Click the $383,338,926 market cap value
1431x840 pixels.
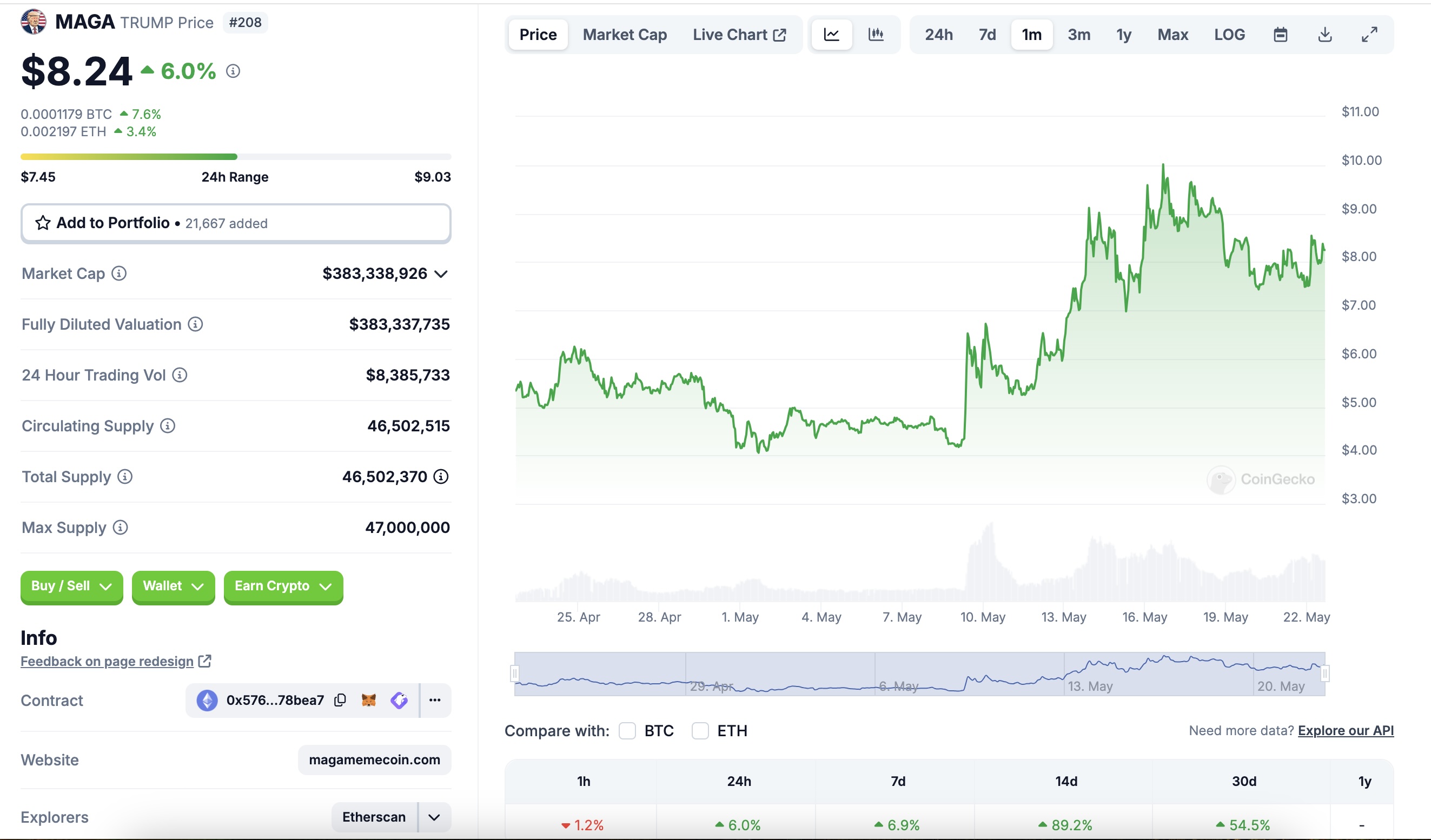point(375,274)
